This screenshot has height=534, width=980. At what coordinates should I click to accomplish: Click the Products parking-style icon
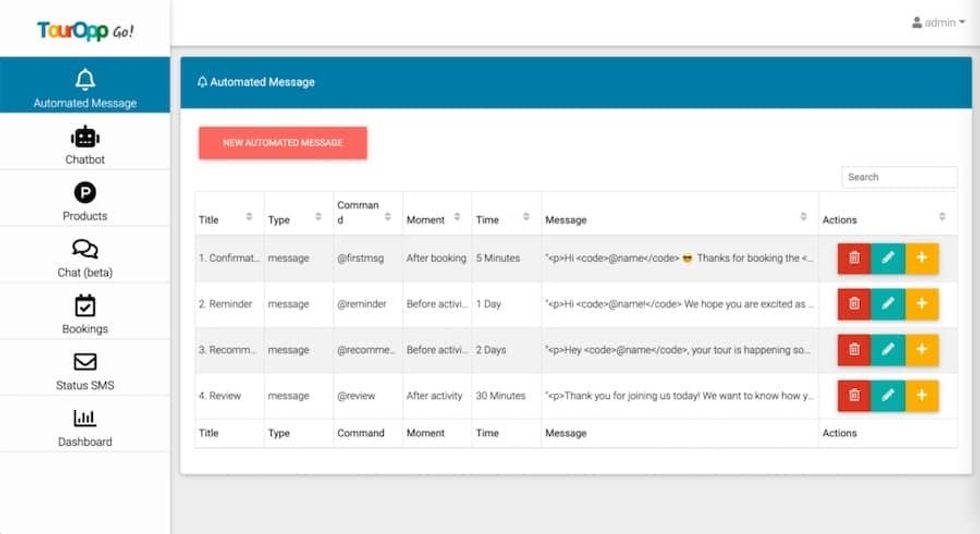(85, 193)
